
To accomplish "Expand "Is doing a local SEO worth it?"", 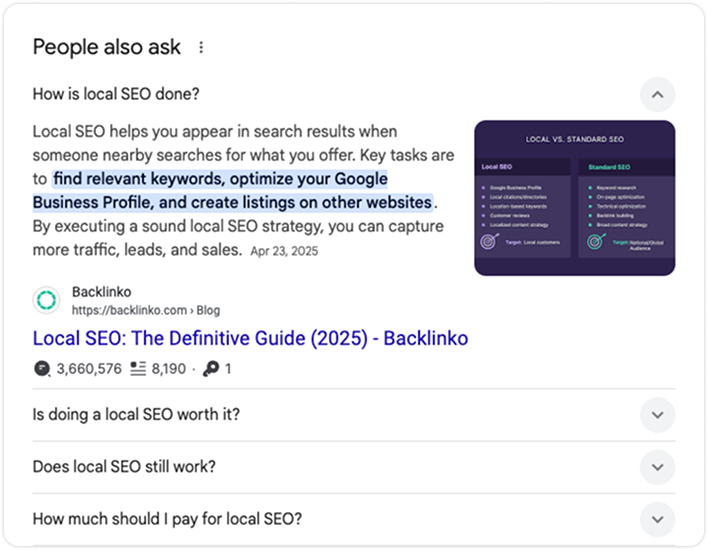I will click(x=657, y=415).
